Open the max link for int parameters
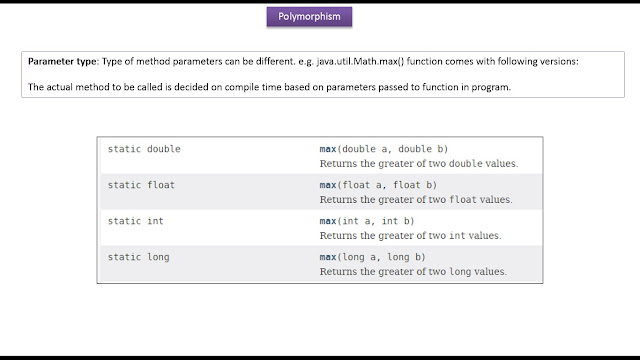 [328, 221]
